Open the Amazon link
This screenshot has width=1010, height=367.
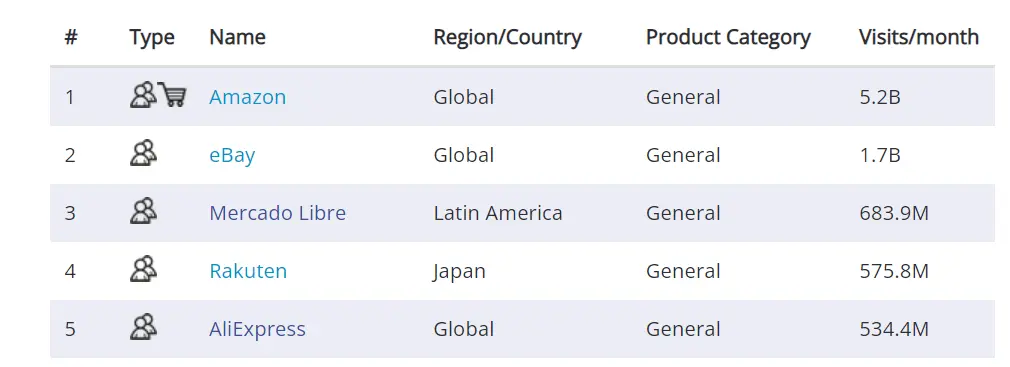click(x=247, y=97)
